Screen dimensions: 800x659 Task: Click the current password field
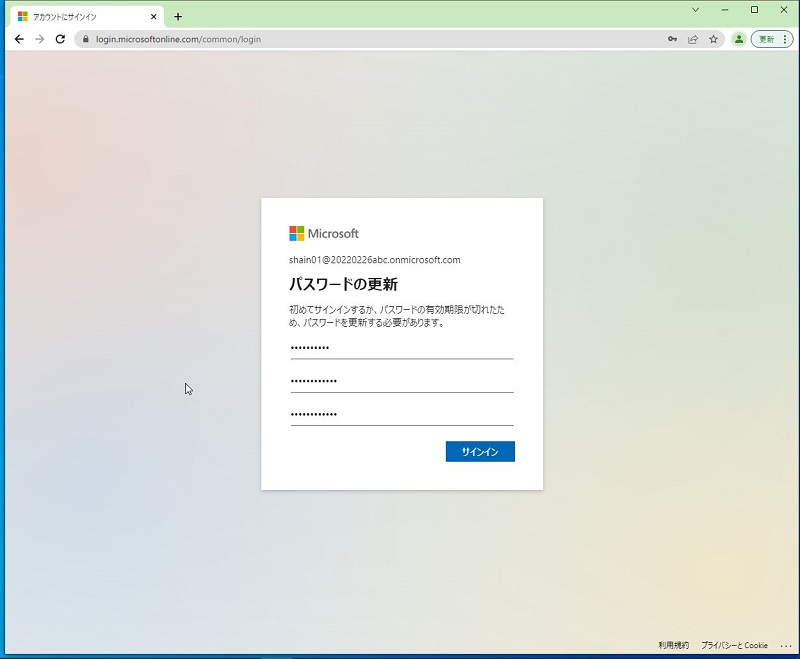pyautogui.click(x=402, y=349)
